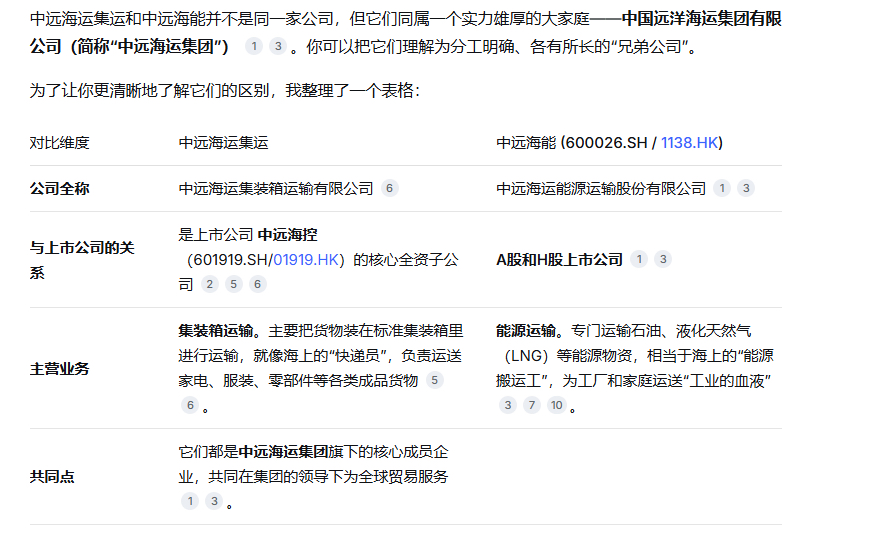Open citation 5 after 各类成品货物

pyautogui.click(x=434, y=381)
